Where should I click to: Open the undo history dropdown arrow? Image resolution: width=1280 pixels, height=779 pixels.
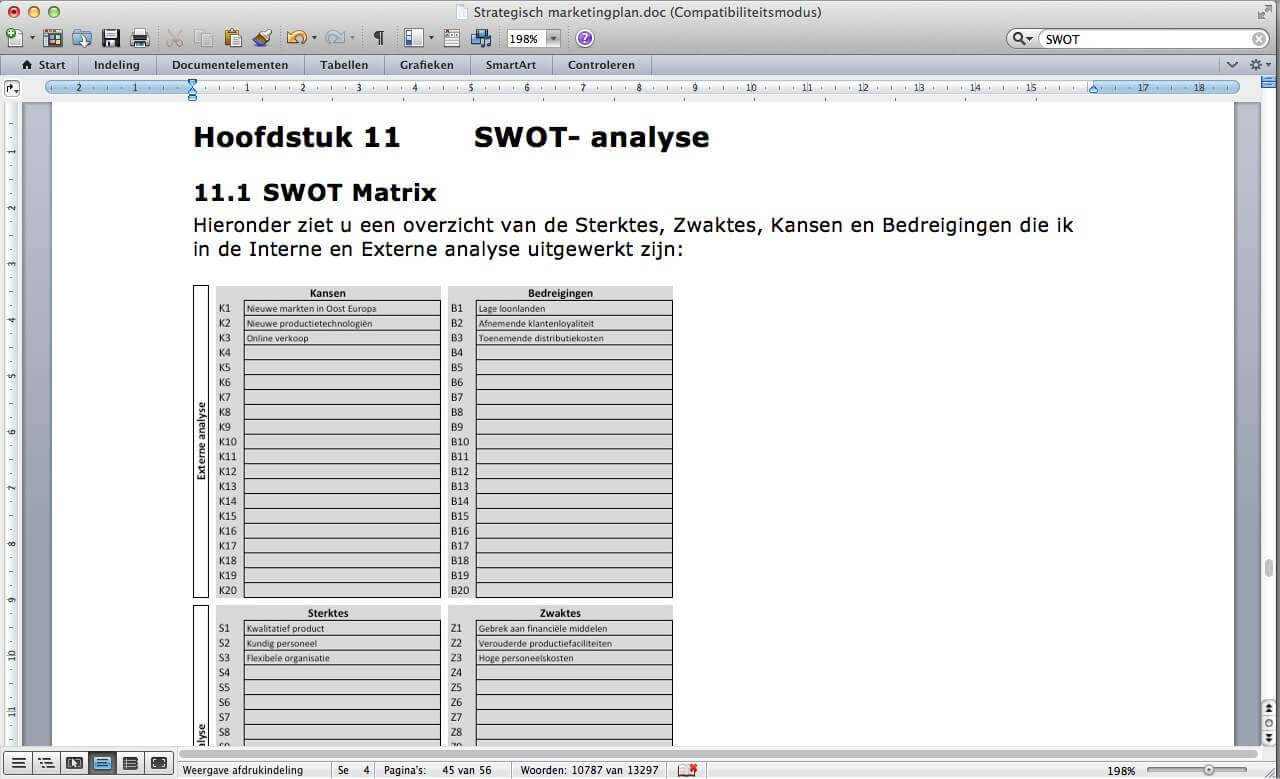click(315, 38)
